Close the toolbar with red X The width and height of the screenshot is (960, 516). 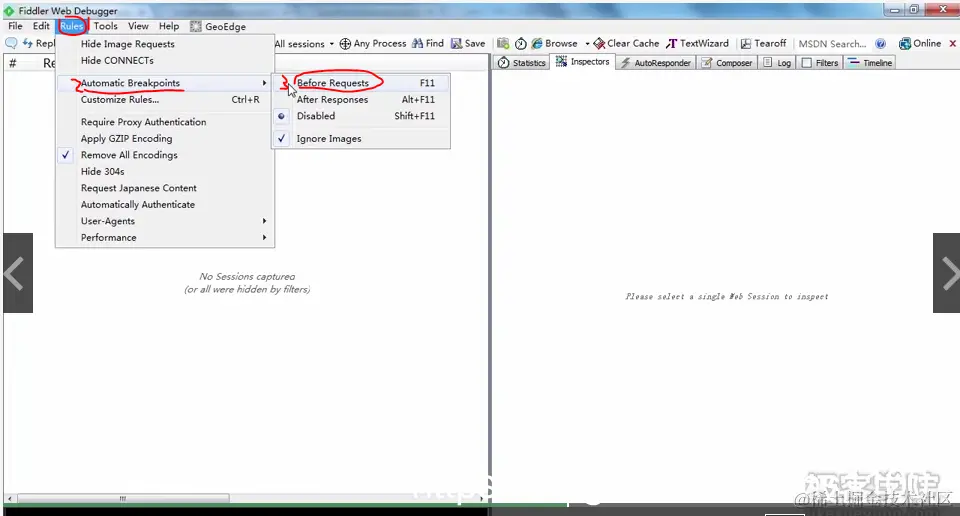[953, 43]
